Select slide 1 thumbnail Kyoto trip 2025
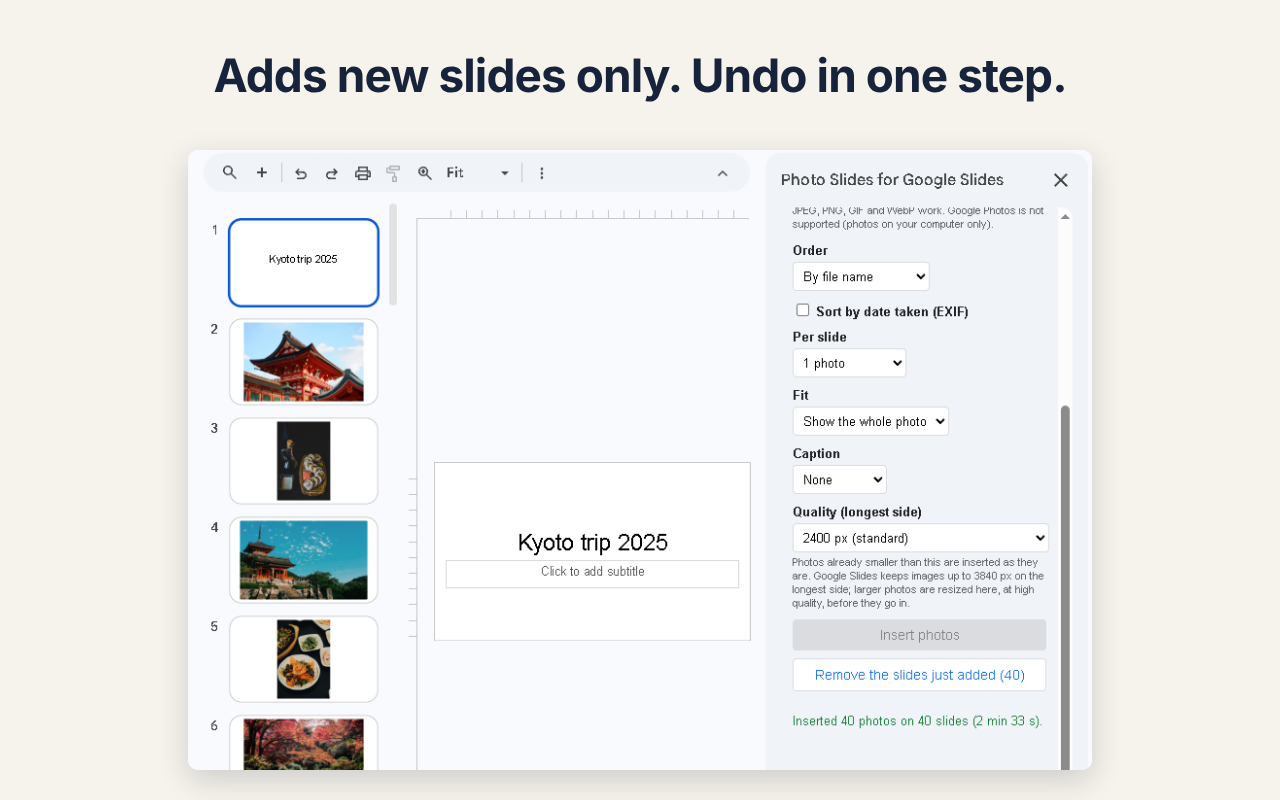The width and height of the screenshot is (1280, 800). [304, 263]
